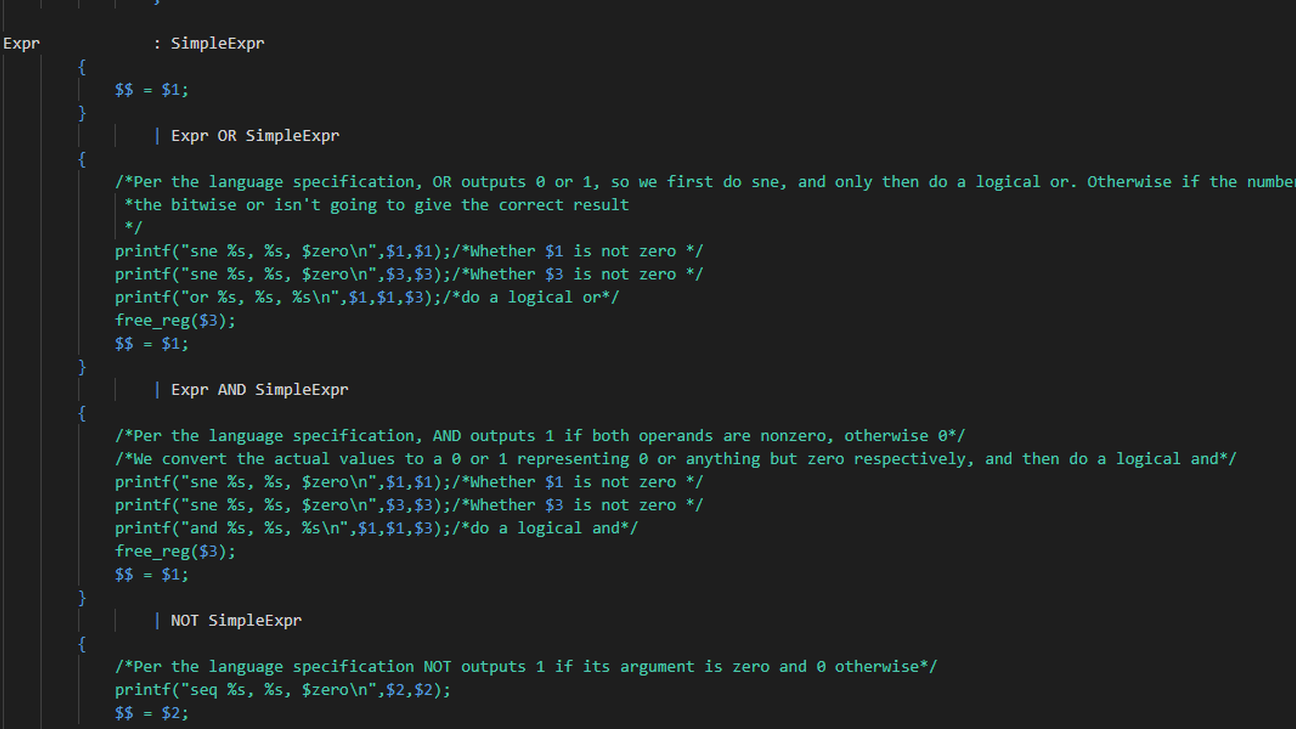Click the '$$ = $2;' assignment line
The width and height of the screenshot is (1296, 729).
point(152,713)
